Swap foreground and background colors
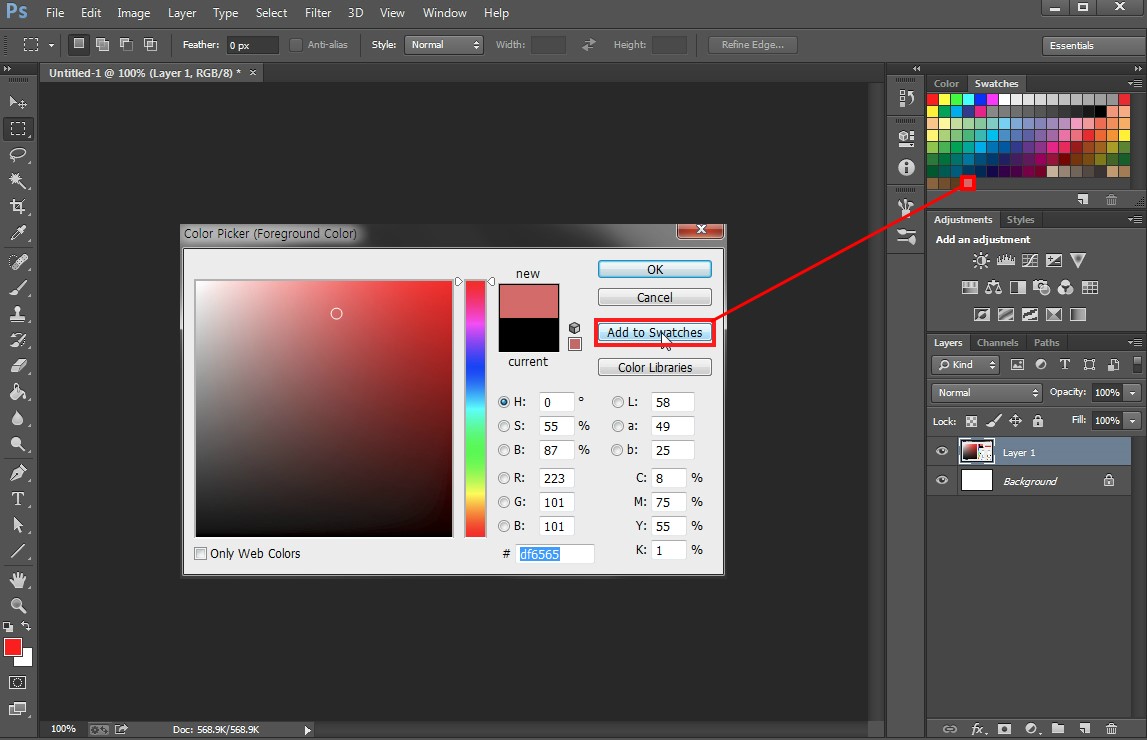 [x=26, y=627]
